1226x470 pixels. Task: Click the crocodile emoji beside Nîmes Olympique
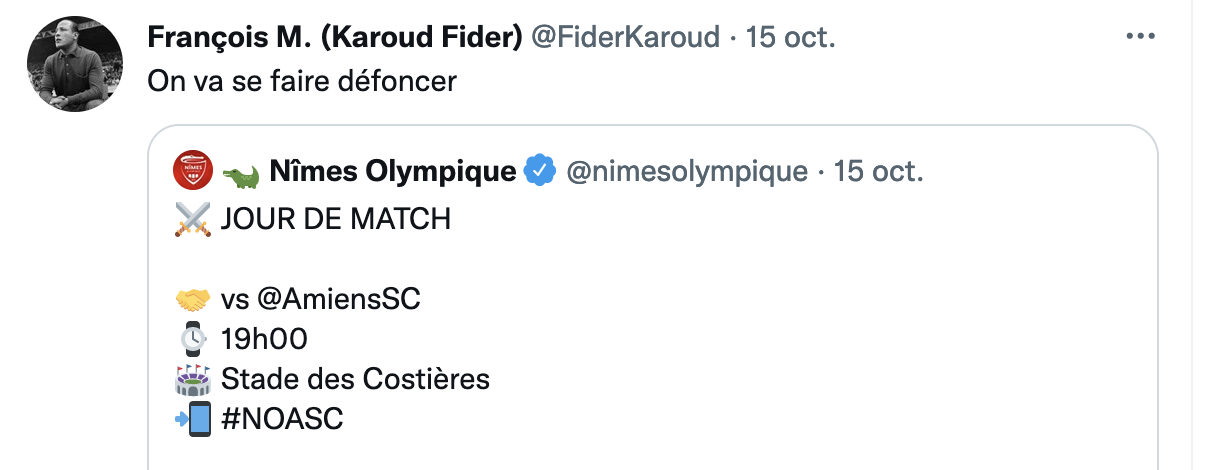coord(240,174)
